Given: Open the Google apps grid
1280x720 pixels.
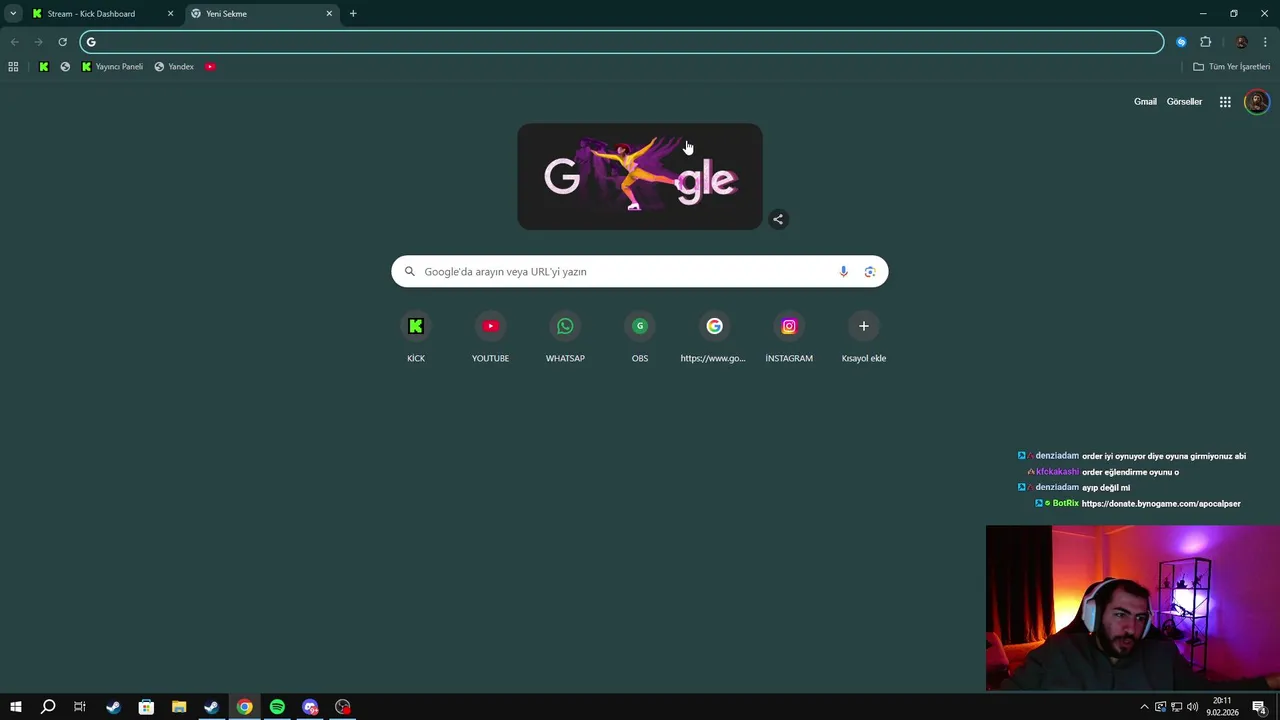Looking at the screenshot, I should point(1225,102).
